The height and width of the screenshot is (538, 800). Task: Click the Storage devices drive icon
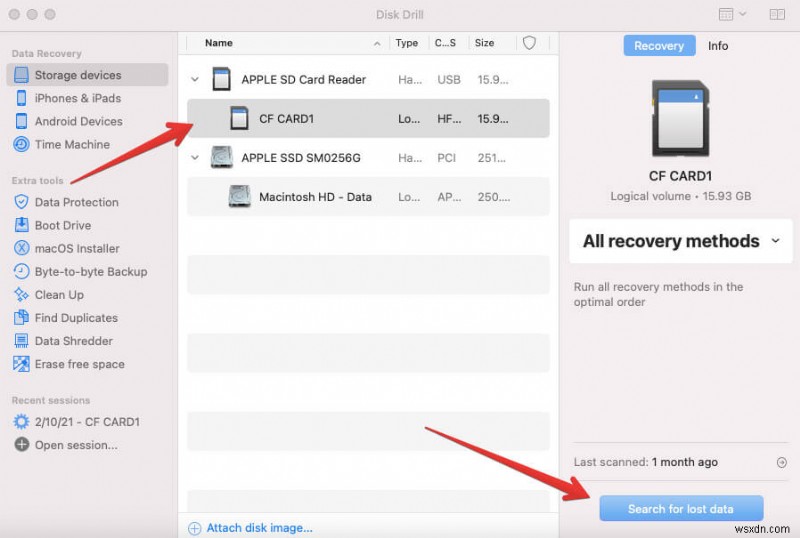[x=21, y=75]
